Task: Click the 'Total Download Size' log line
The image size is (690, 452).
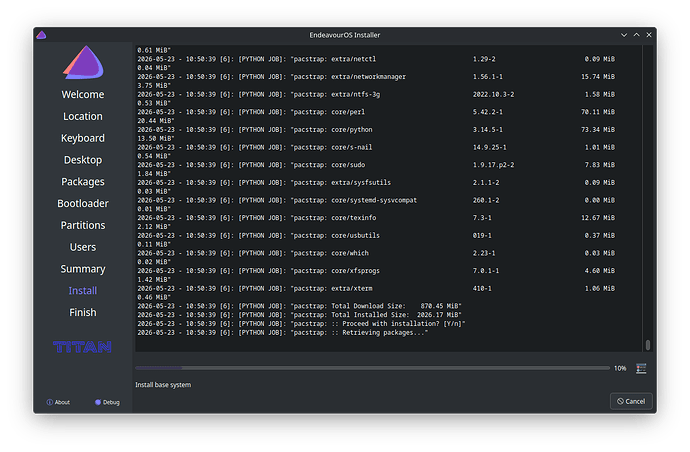Action: (299, 306)
